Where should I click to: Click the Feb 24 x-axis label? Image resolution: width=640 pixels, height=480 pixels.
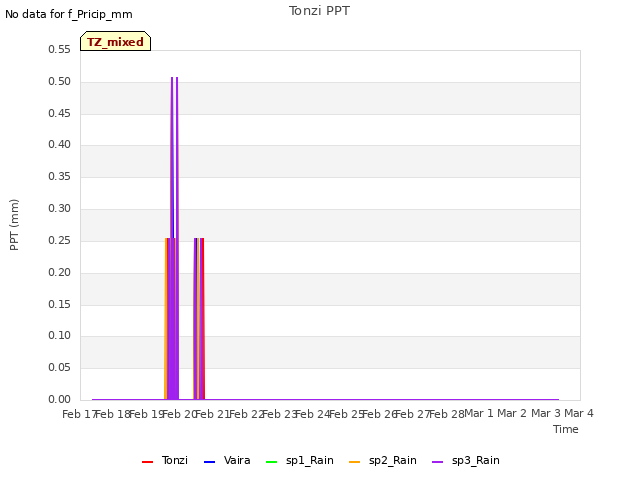[313, 414]
